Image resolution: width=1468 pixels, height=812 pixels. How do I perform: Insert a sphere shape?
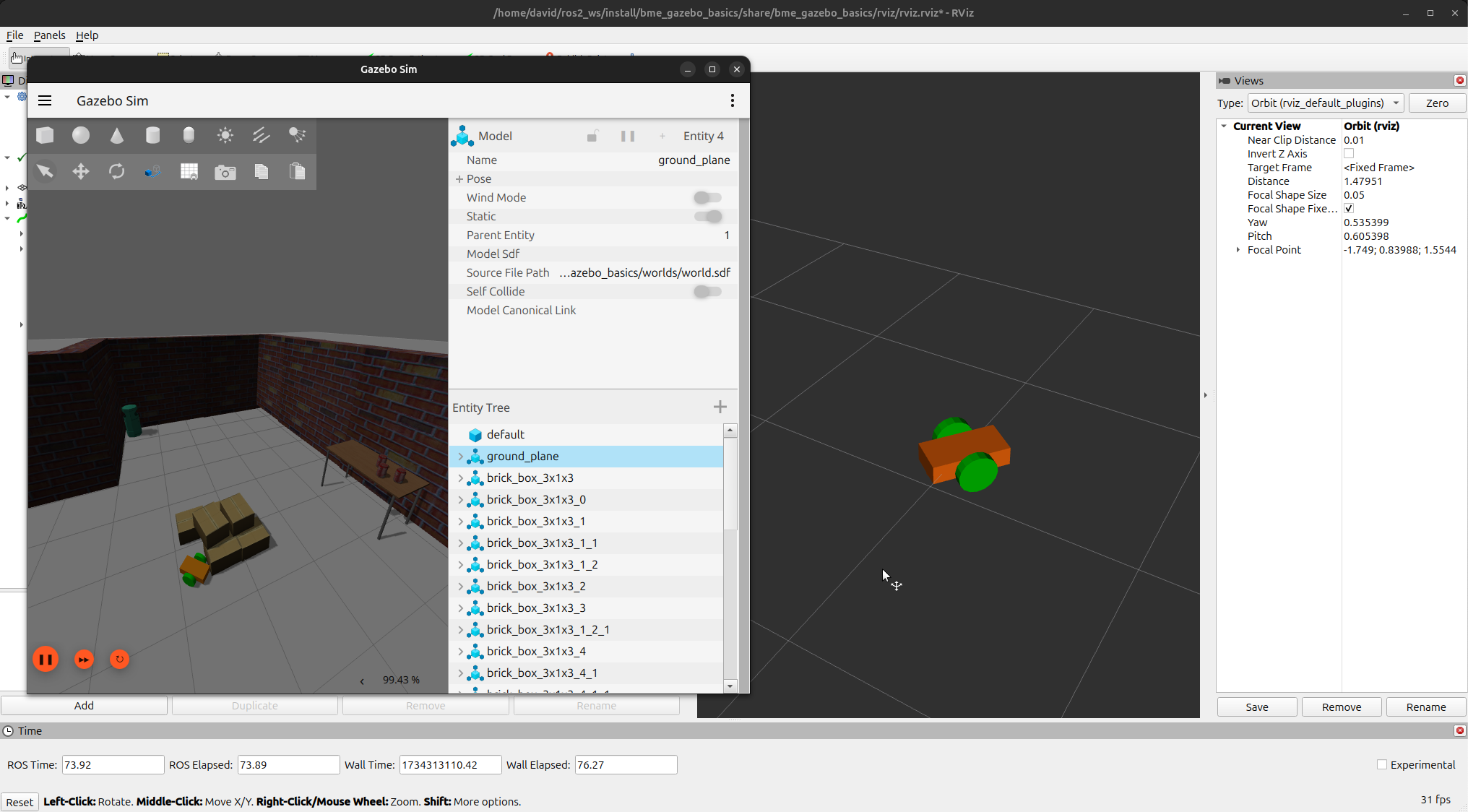pos(81,135)
